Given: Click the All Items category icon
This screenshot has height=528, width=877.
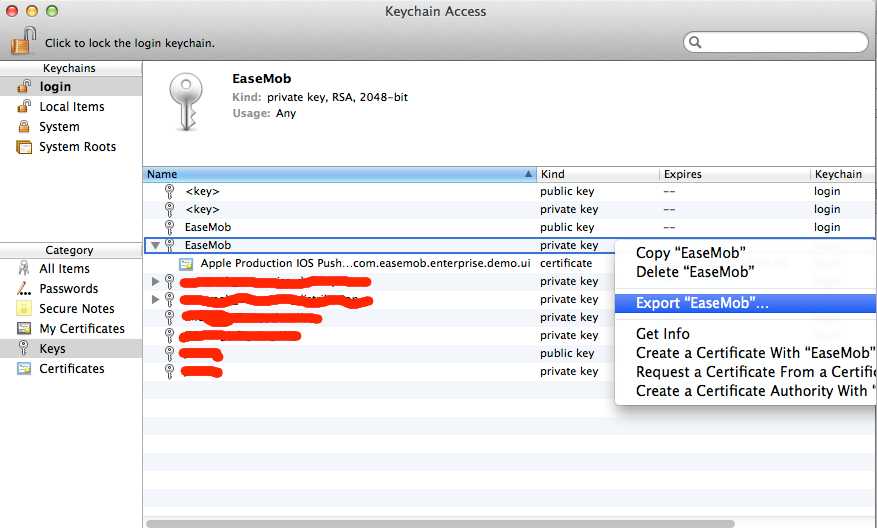Looking at the screenshot, I should [x=23, y=268].
